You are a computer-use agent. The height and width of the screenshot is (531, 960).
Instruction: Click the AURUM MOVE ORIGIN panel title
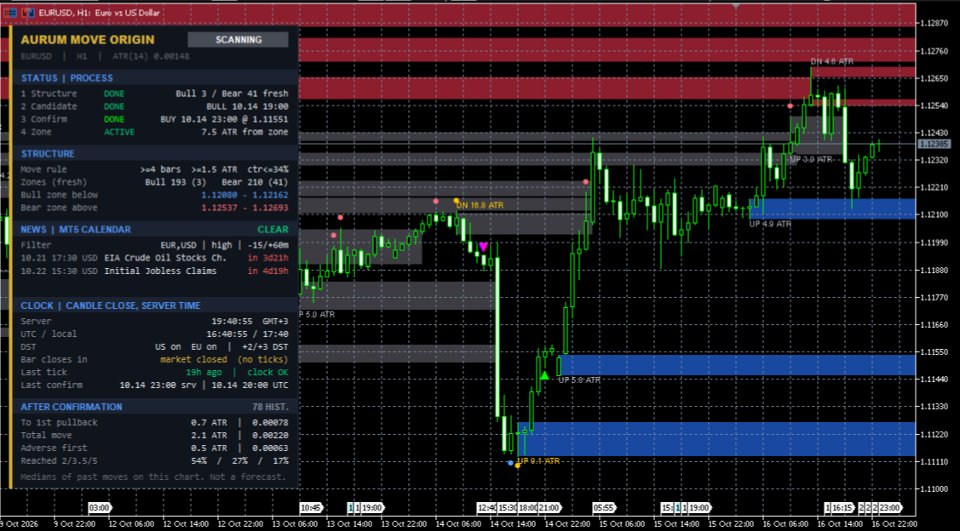point(88,40)
